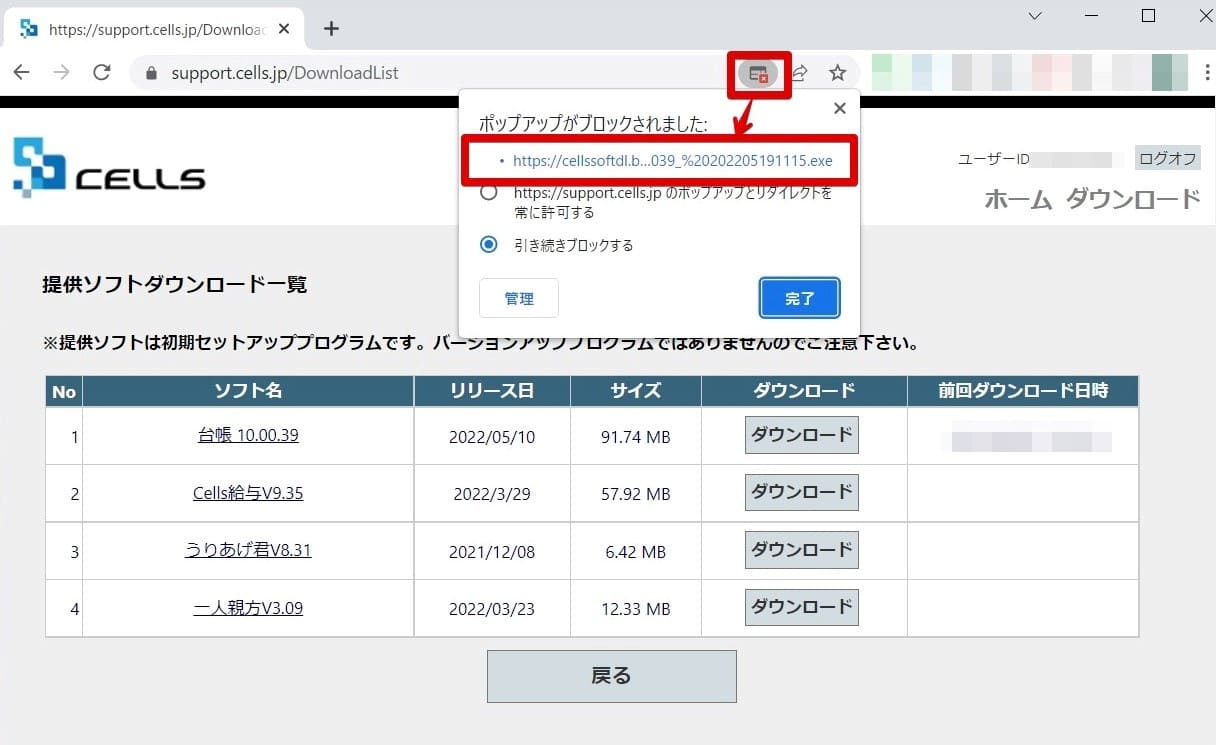This screenshot has height=745, width=1216.
Task: Click the address bar URL field
Action: click(430, 73)
